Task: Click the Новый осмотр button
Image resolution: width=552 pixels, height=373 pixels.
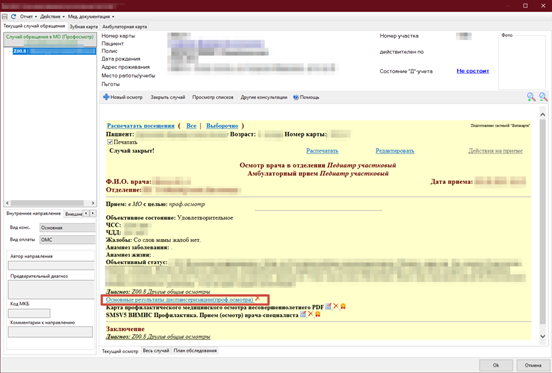Action: [x=123, y=97]
